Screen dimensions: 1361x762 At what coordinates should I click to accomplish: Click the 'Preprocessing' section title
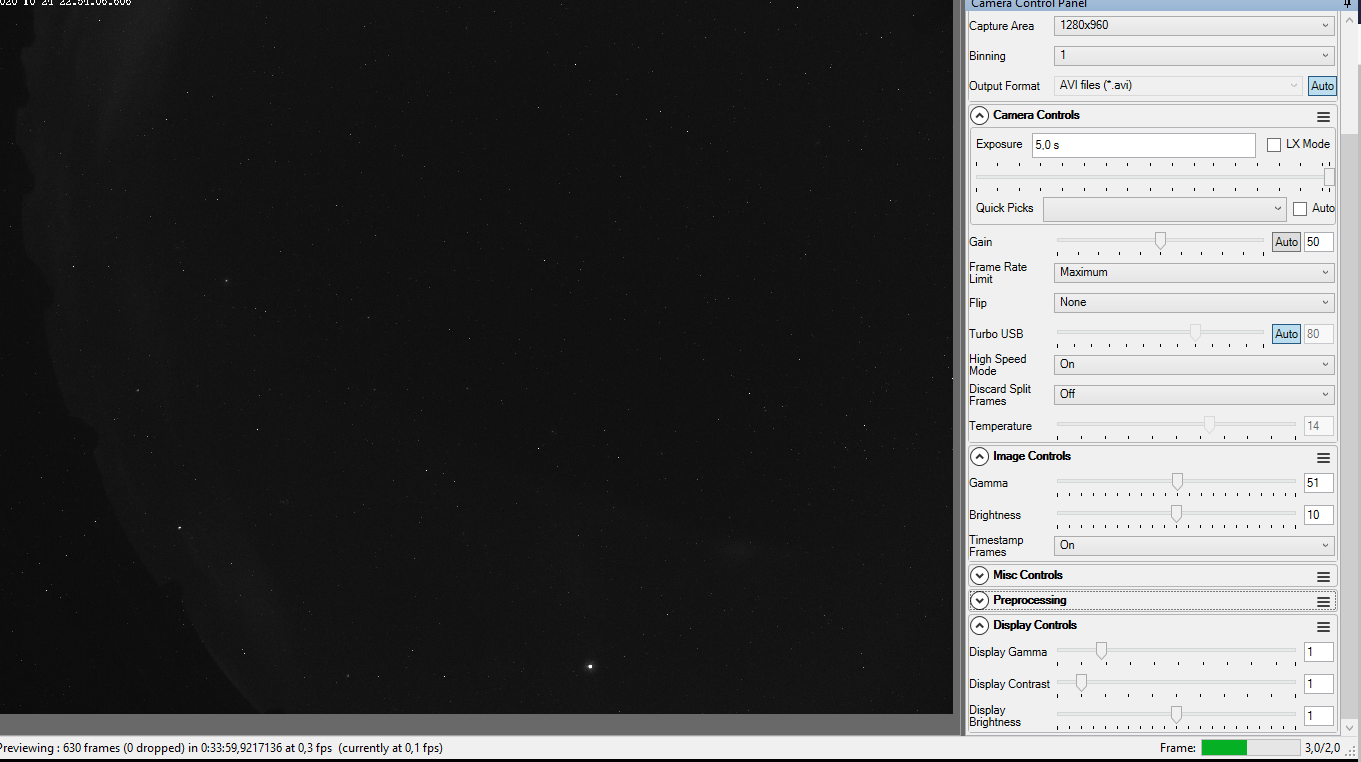coord(1030,600)
